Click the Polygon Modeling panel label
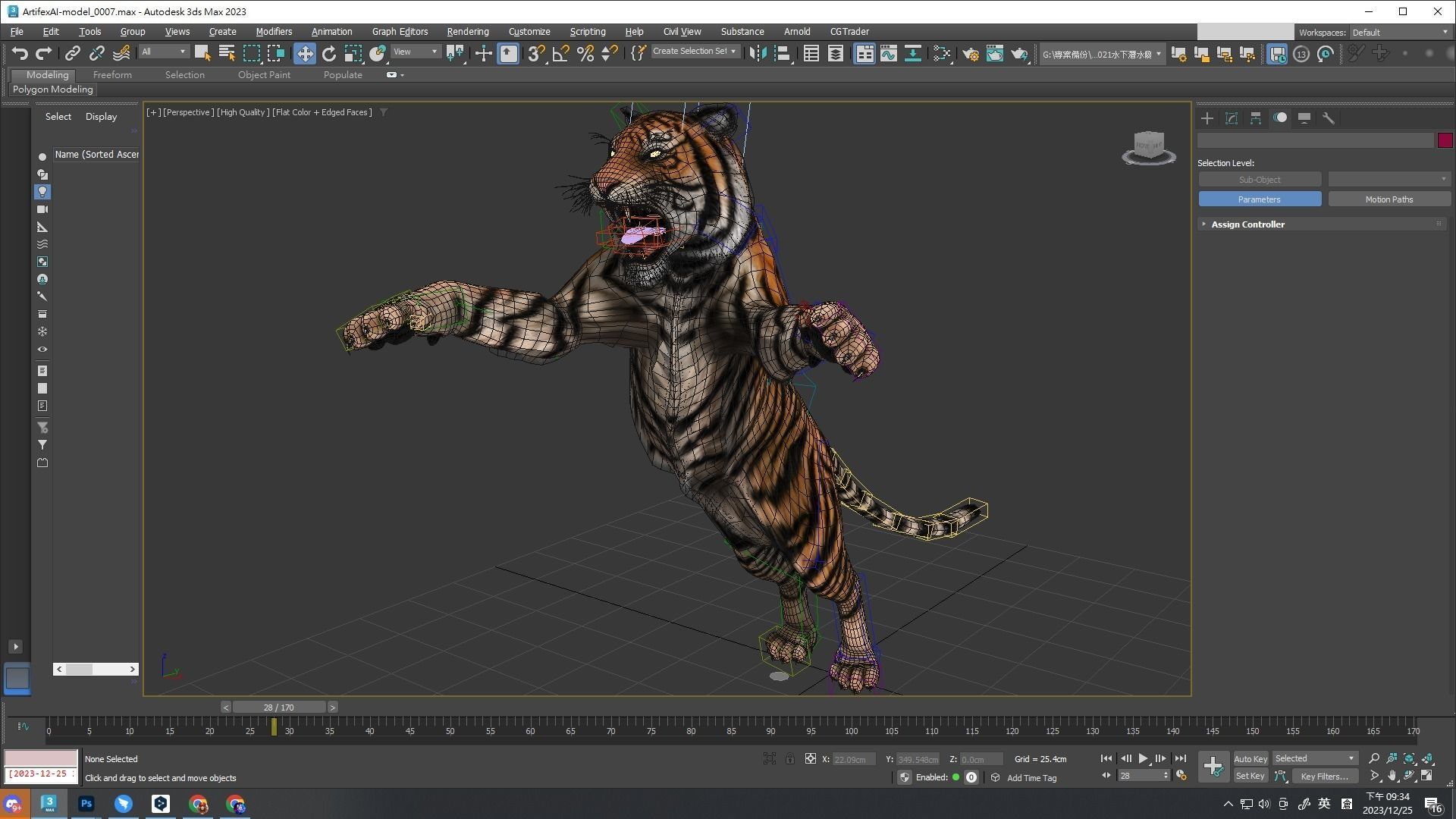The image size is (1456, 819). pyautogui.click(x=52, y=89)
